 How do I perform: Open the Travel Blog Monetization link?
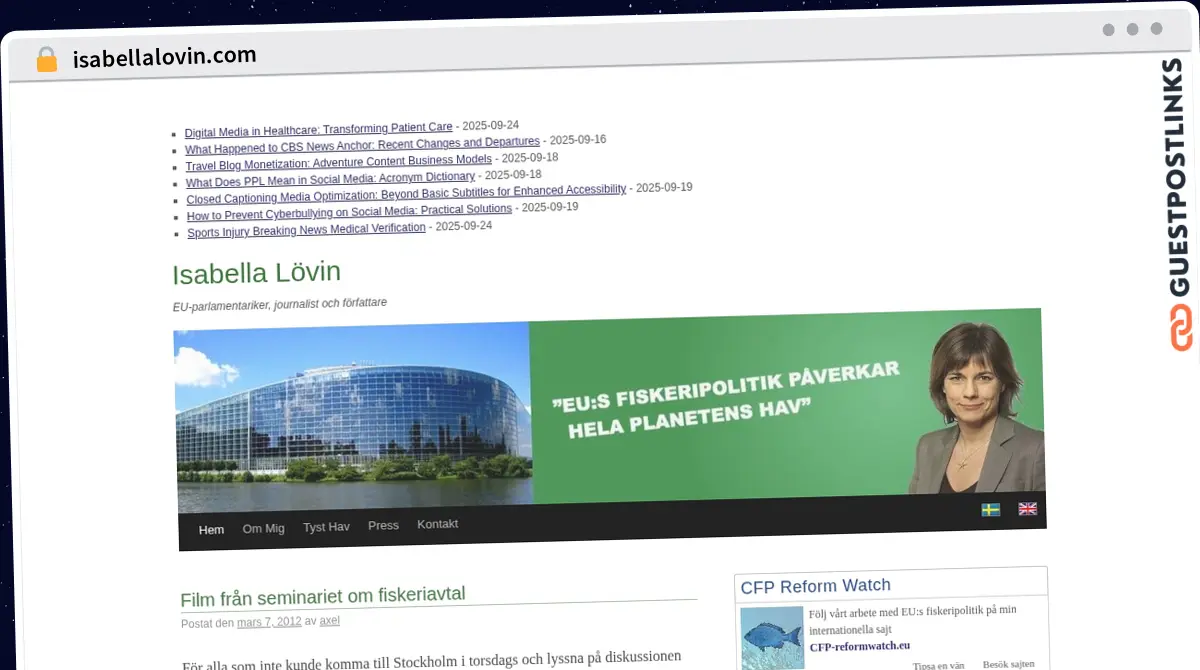[x=338, y=160]
